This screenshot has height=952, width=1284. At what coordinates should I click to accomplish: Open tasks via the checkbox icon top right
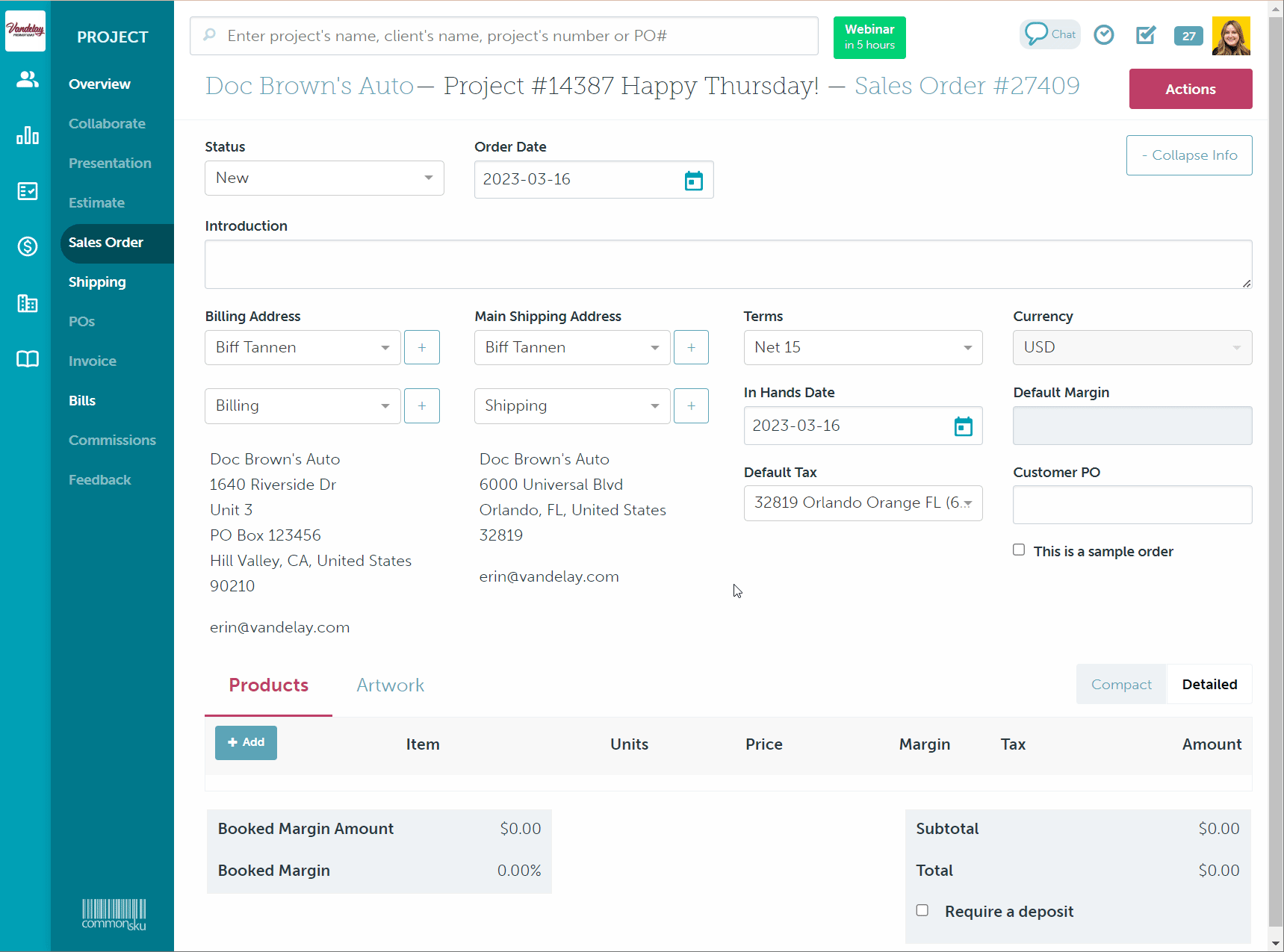[x=1145, y=34]
